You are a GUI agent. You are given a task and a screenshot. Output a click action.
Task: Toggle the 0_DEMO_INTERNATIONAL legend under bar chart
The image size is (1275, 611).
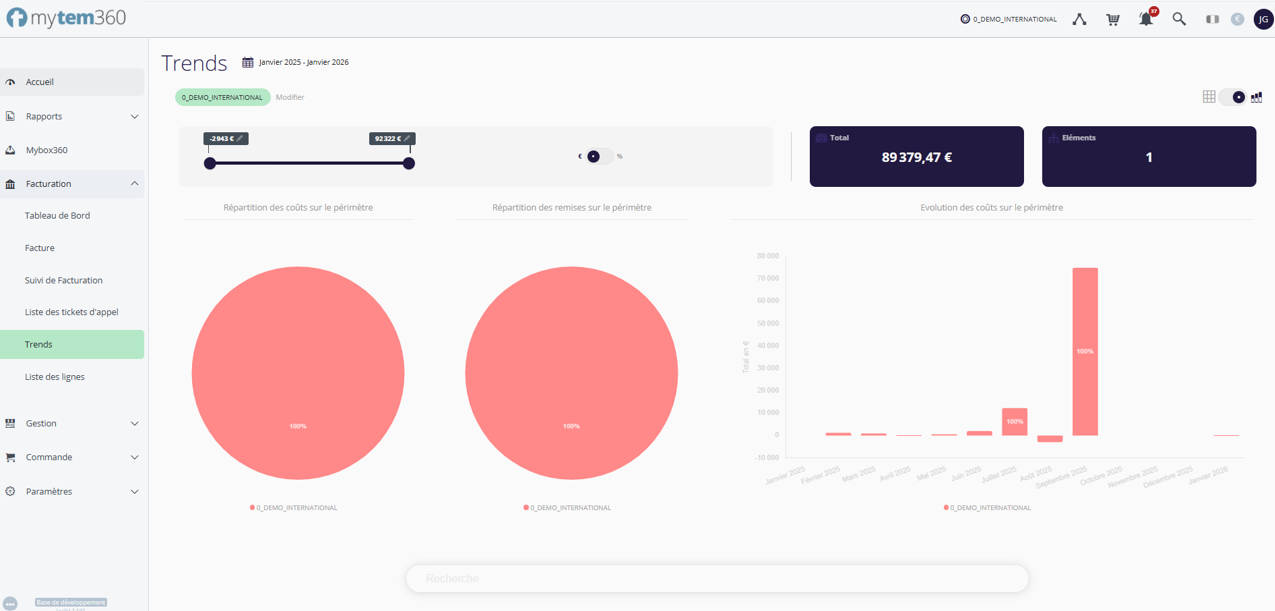pos(987,508)
